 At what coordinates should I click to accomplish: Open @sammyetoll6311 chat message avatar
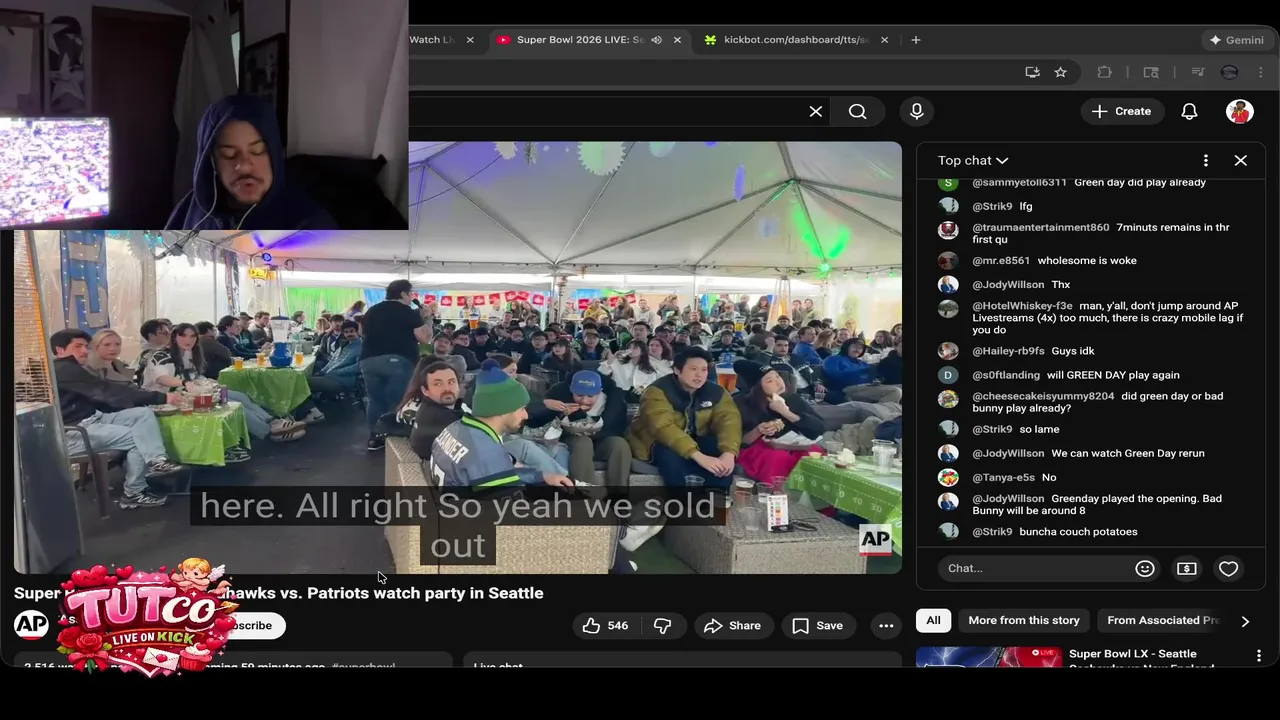(x=948, y=182)
